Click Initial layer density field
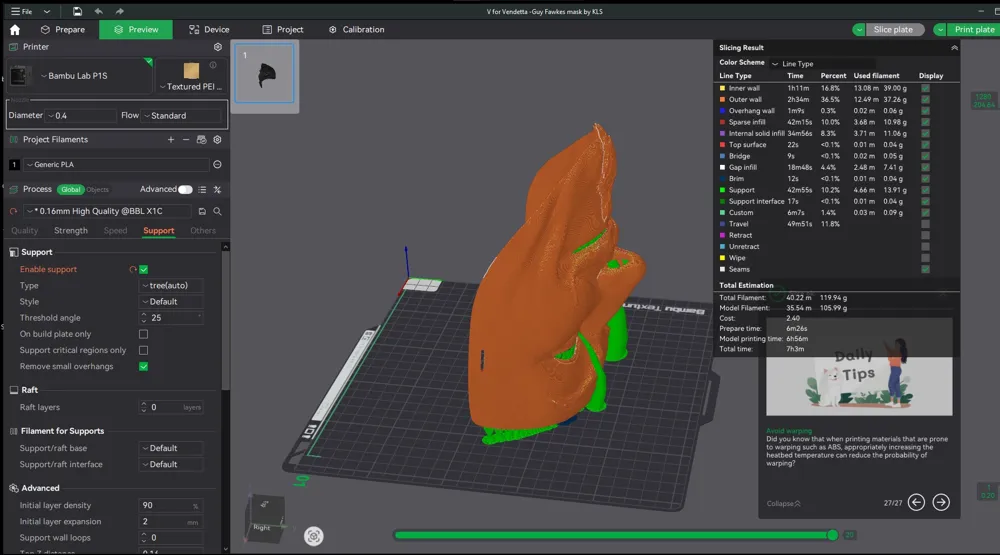The width and height of the screenshot is (1000, 555). point(171,505)
